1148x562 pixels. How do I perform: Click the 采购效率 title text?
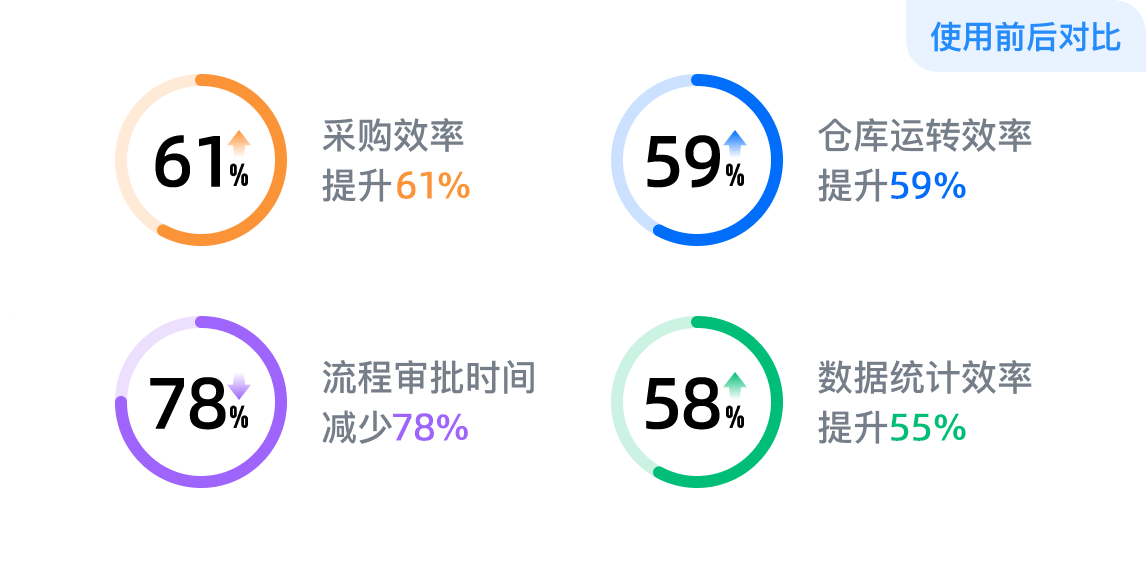pyautogui.click(x=394, y=136)
